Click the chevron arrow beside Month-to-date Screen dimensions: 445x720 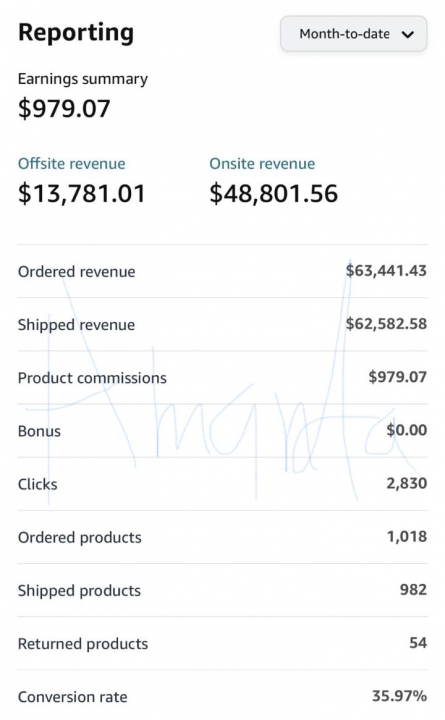(x=408, y=34)
